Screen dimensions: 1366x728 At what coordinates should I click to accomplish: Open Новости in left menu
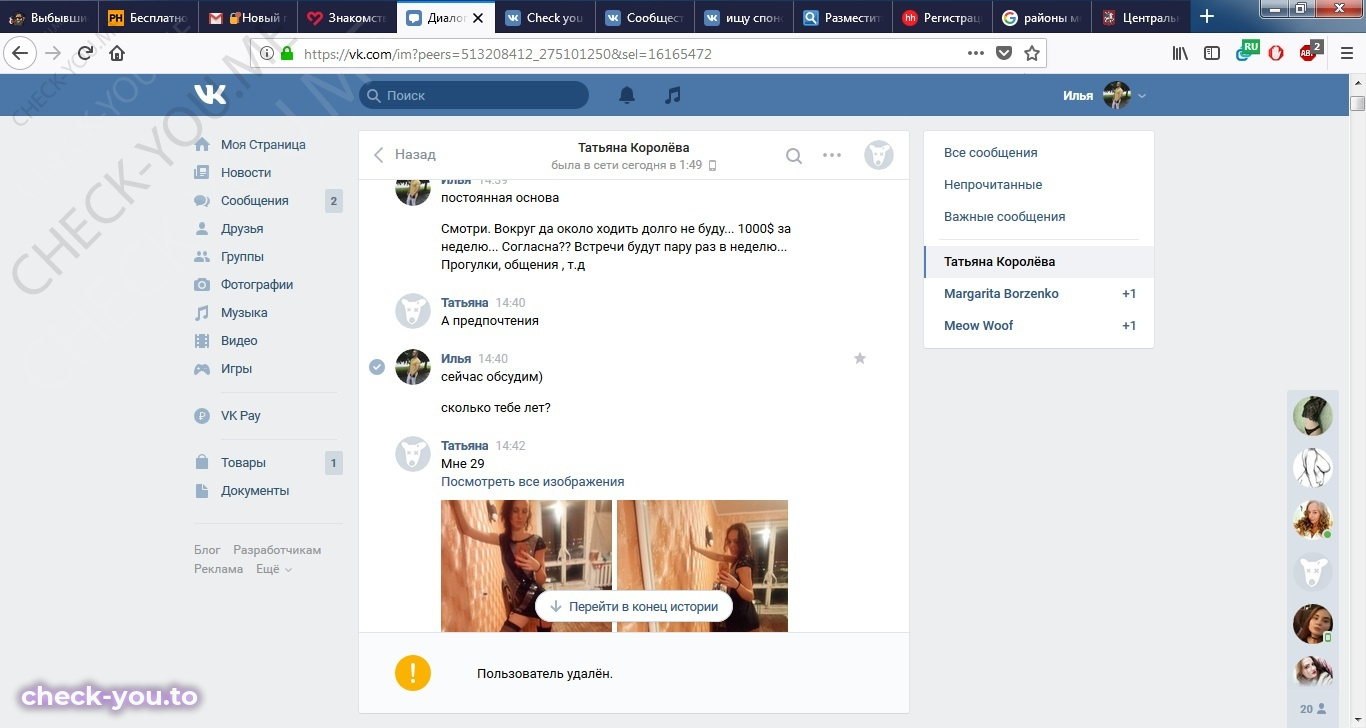click(x=246, y=172)
